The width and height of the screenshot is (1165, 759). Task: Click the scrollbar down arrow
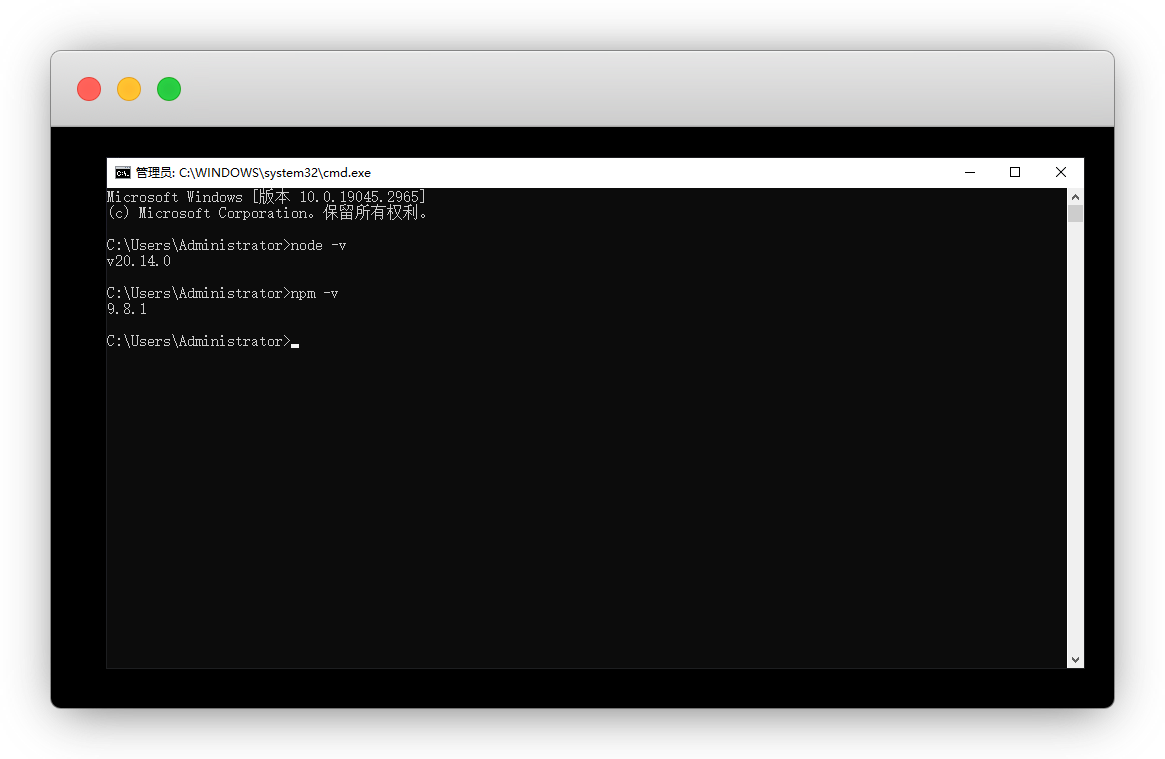click(1075, 660)
